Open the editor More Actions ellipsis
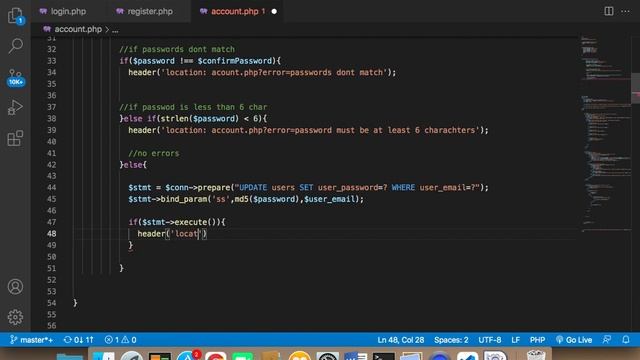 (x=625, y=11)
